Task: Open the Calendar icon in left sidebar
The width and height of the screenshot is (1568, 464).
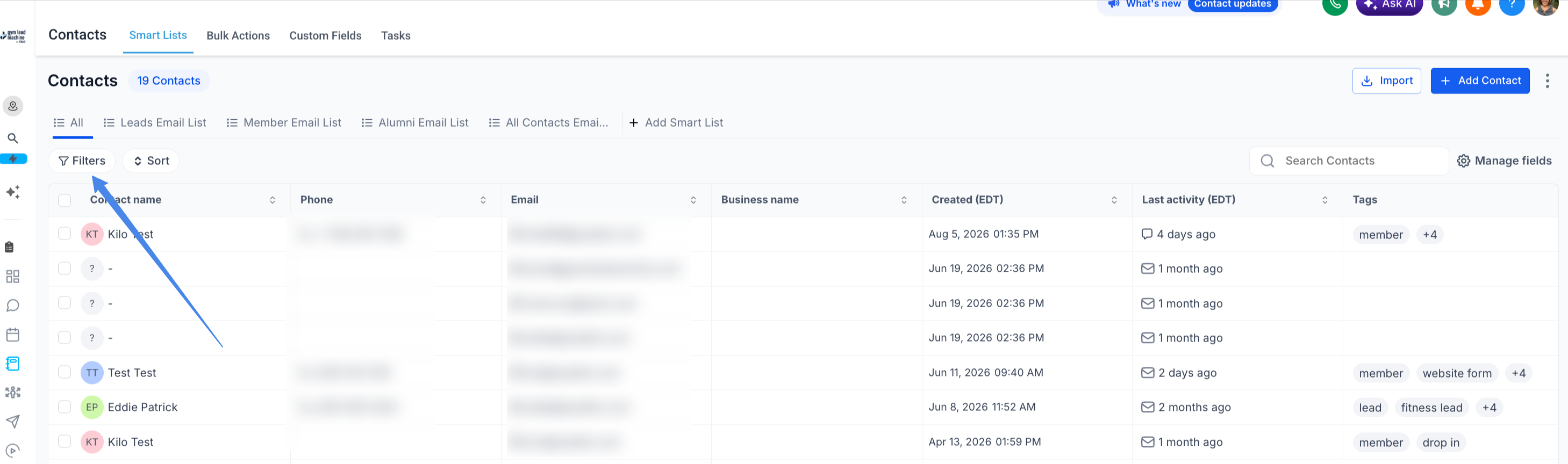Action: point(13,335)
